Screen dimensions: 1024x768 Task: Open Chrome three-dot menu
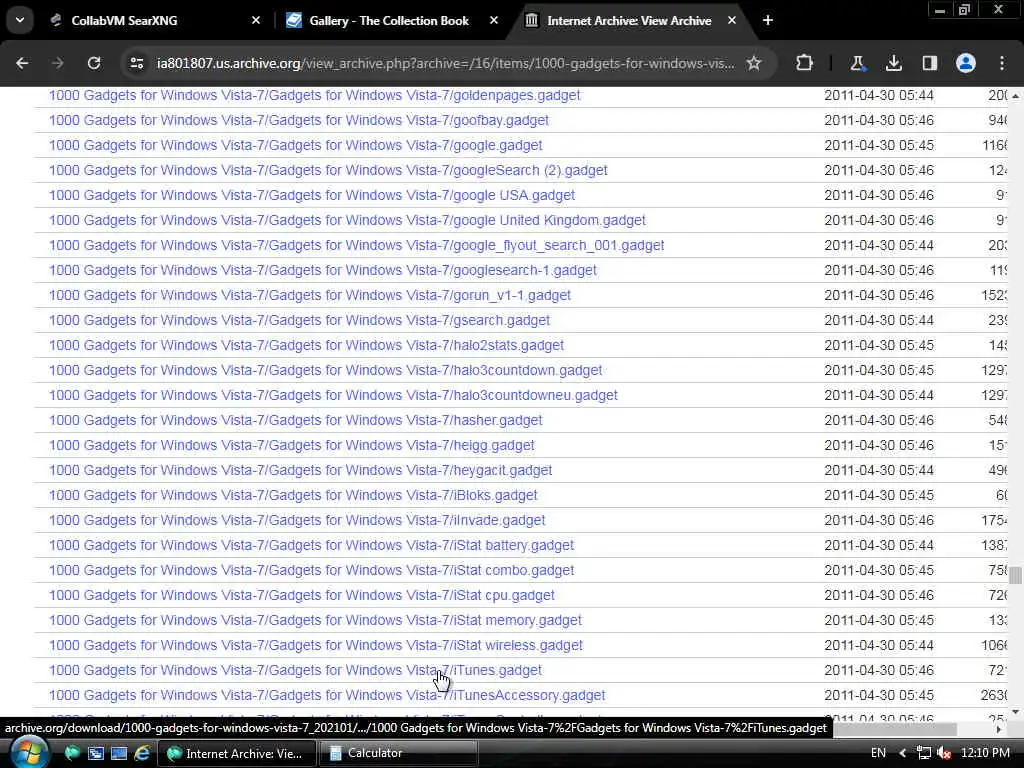[1002, 63]
